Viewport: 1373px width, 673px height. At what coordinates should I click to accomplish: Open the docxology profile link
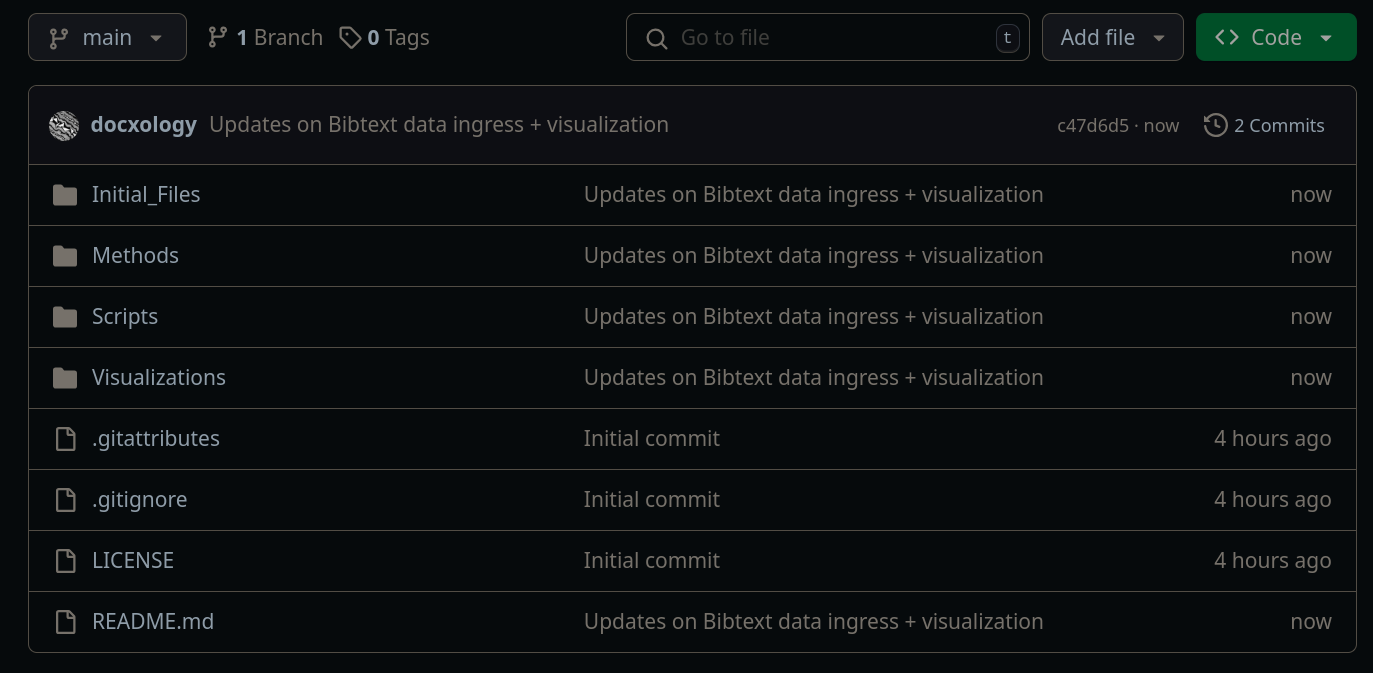click(x=143, y=125)
